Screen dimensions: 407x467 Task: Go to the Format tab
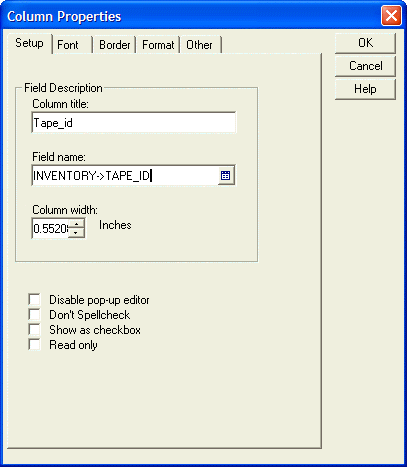pos(158,45)
